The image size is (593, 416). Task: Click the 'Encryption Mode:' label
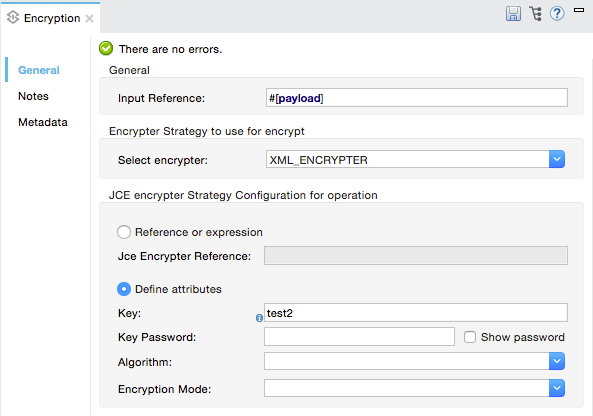165,389
